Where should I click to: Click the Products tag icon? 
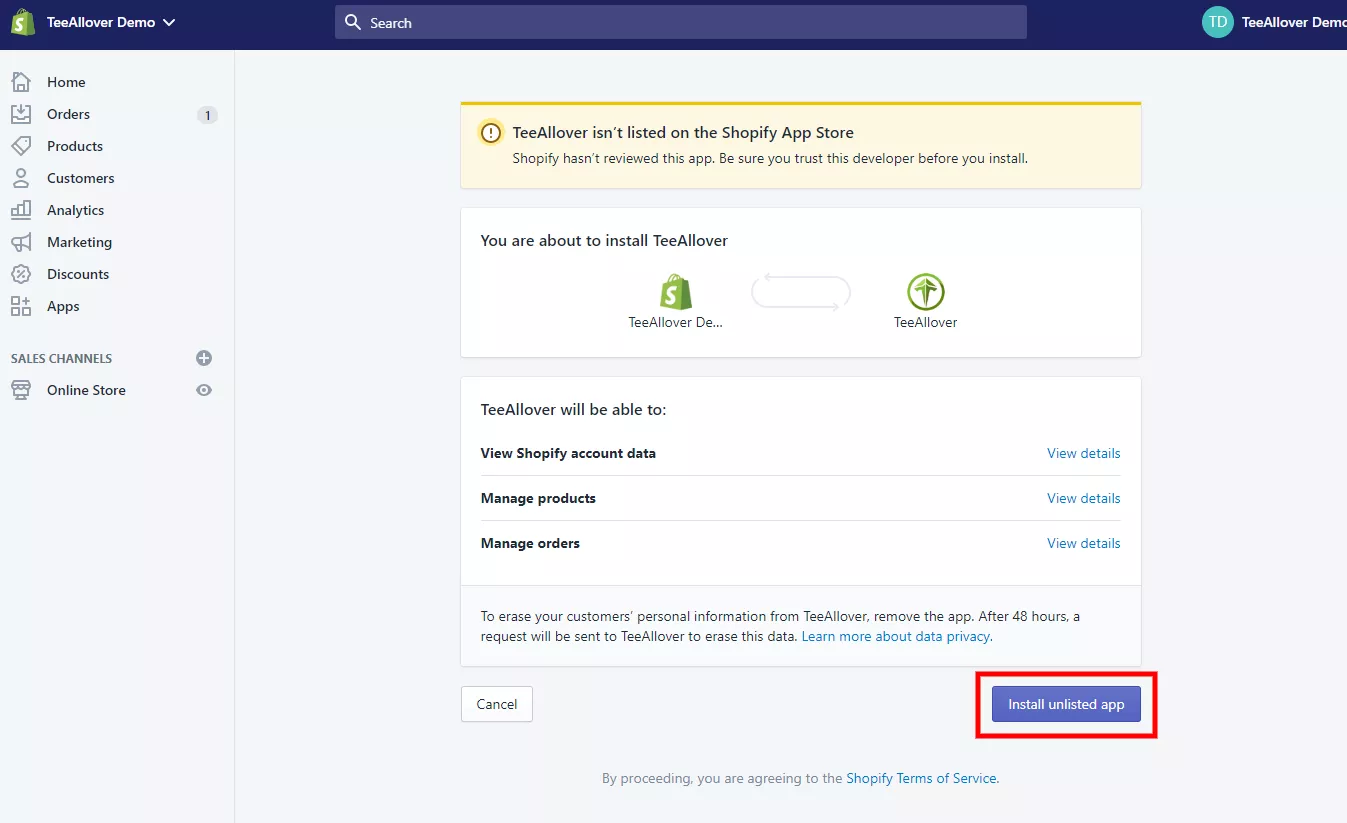click(x=21, y=146)
